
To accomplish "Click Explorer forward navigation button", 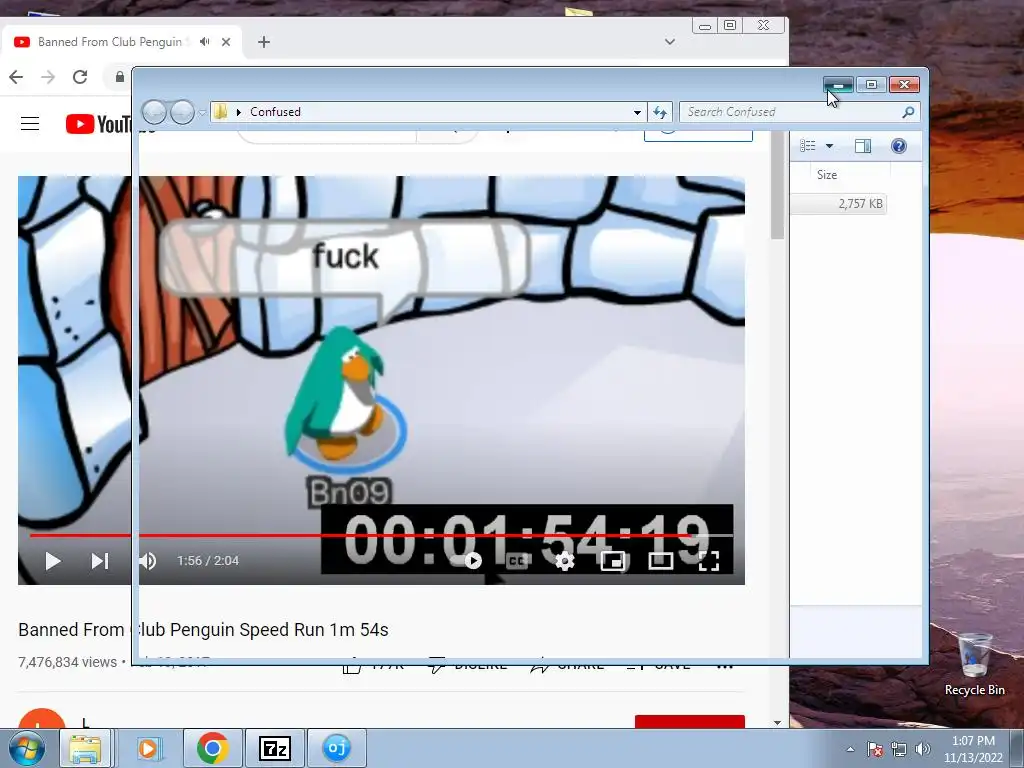I will click(x=182, y=112).
